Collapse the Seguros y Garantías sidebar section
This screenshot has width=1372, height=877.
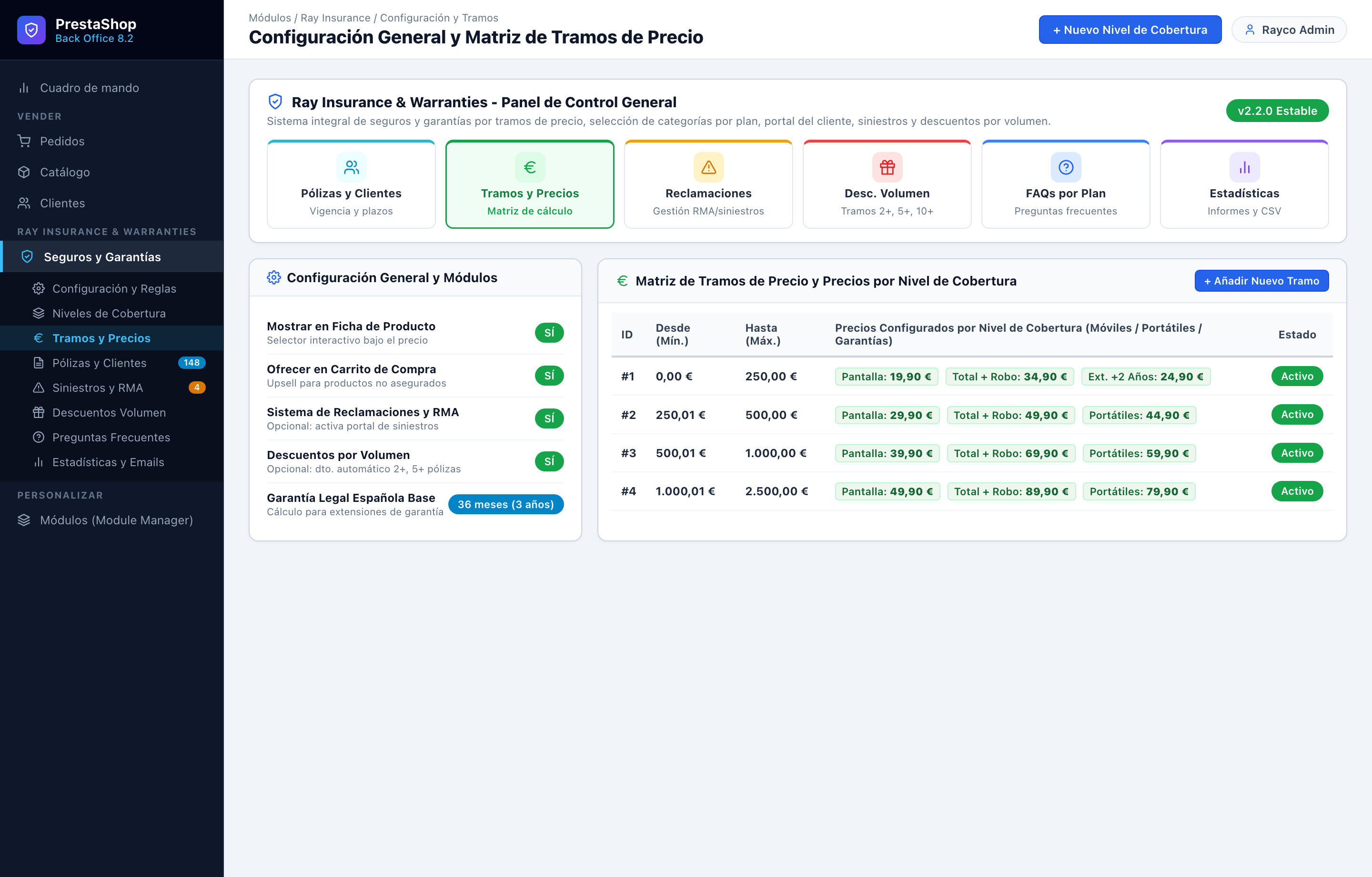pos(111,256)
